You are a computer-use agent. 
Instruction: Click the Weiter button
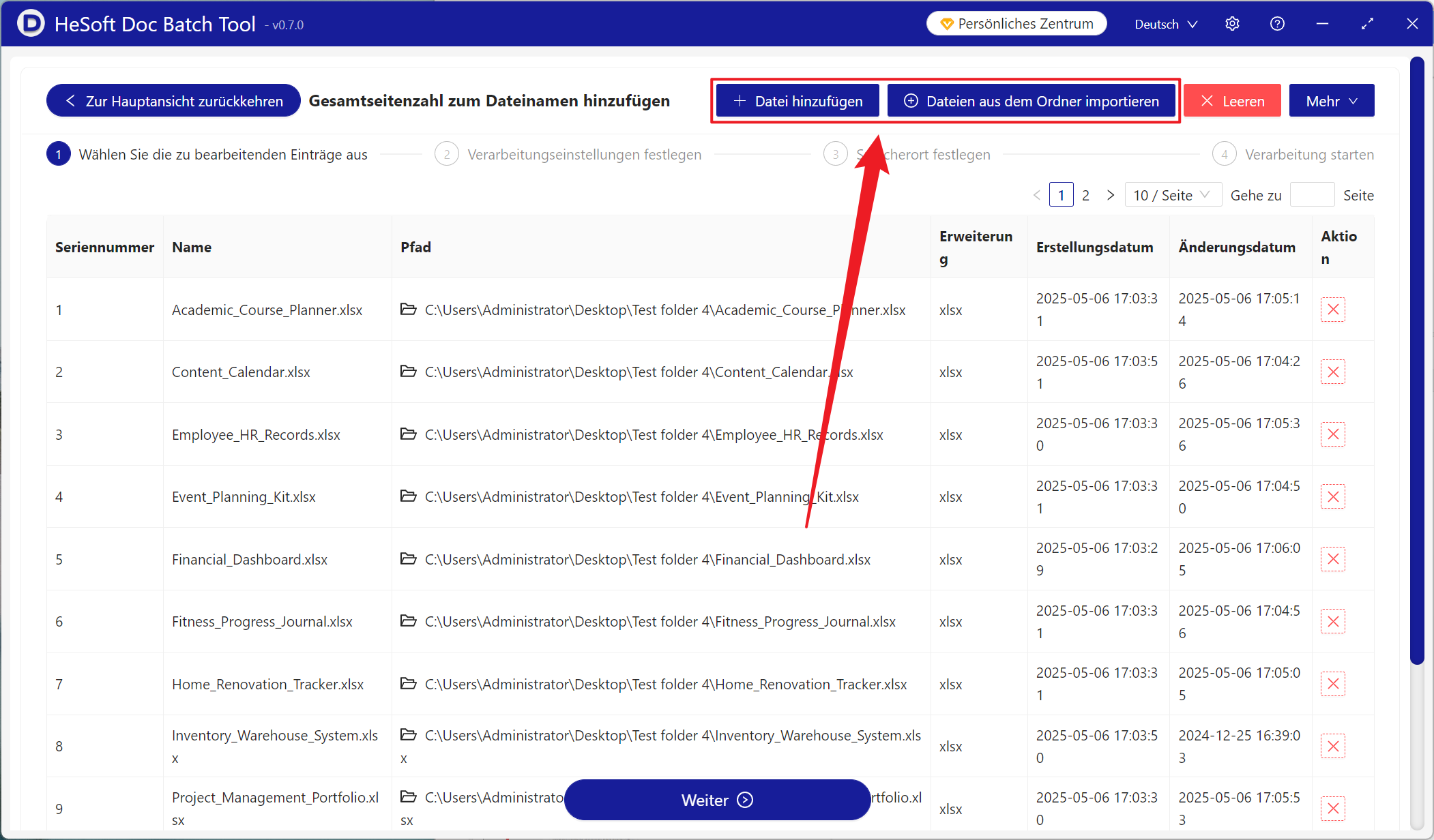(717, 800)
